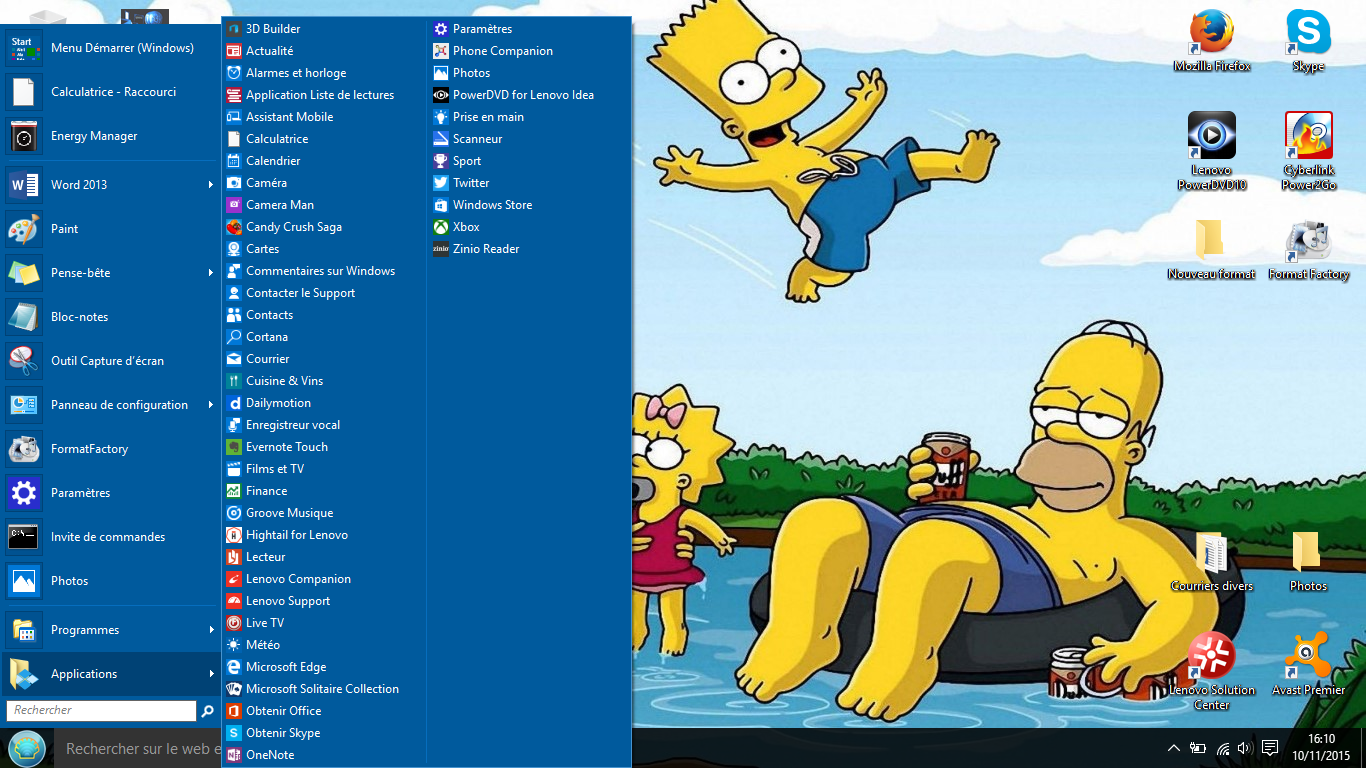Open Paramètres in the left start column

click(111, 493)
